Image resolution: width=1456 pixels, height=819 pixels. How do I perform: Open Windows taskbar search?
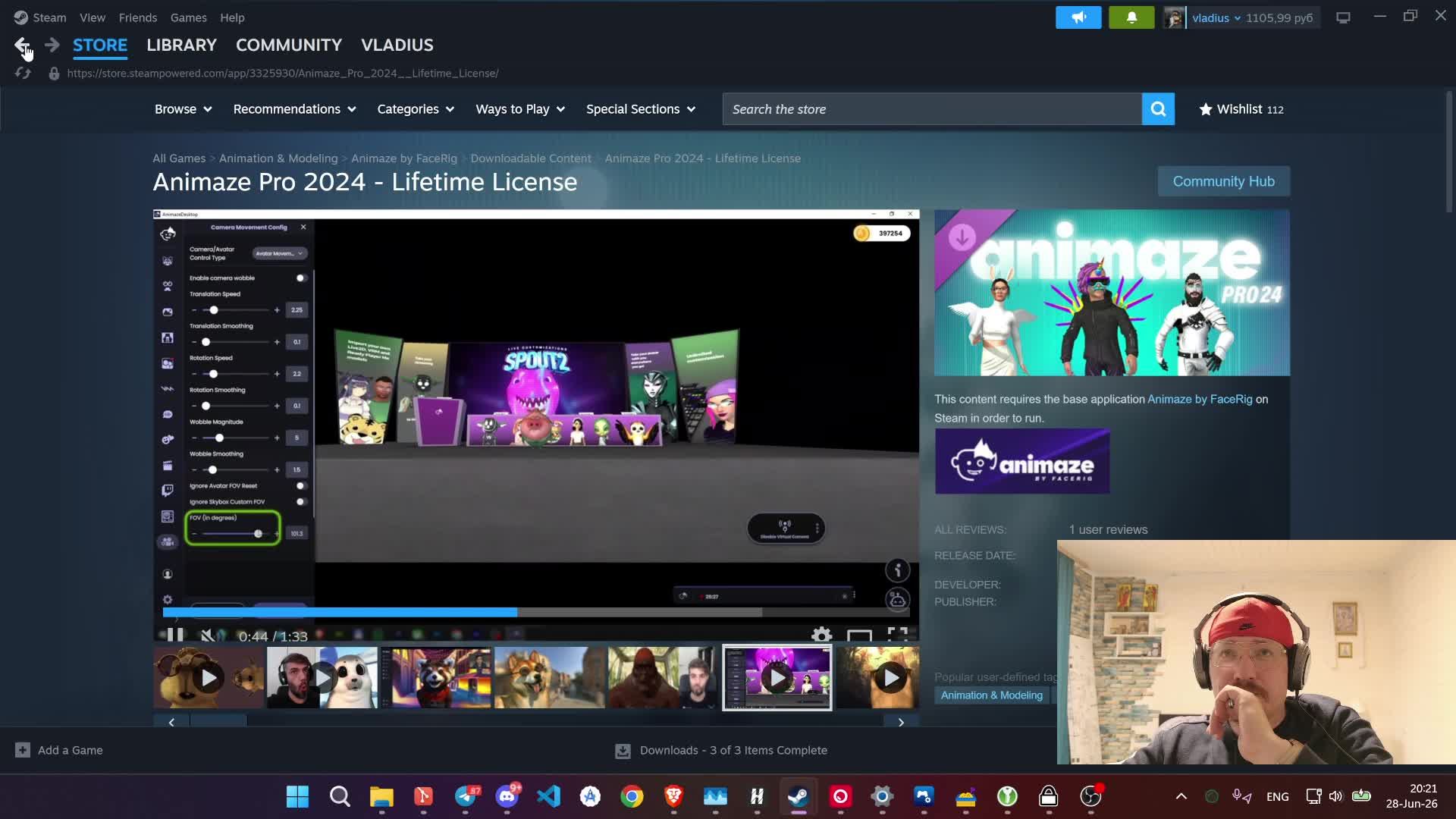[x=340, y=796]
